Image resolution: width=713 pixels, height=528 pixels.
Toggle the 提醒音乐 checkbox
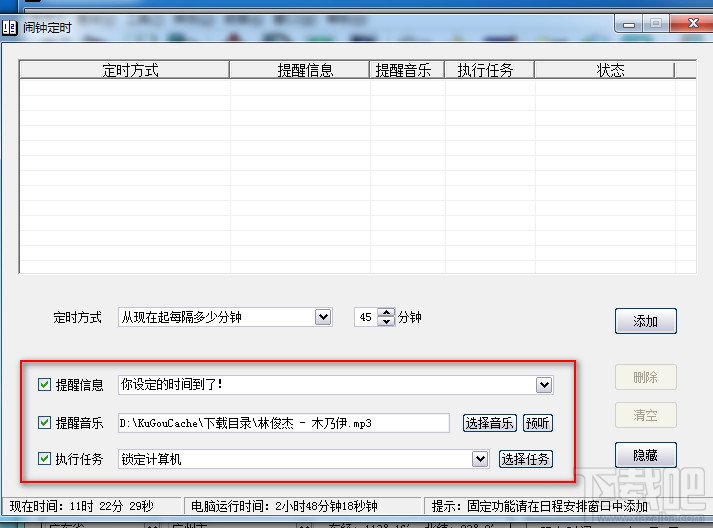pos(44,422)
